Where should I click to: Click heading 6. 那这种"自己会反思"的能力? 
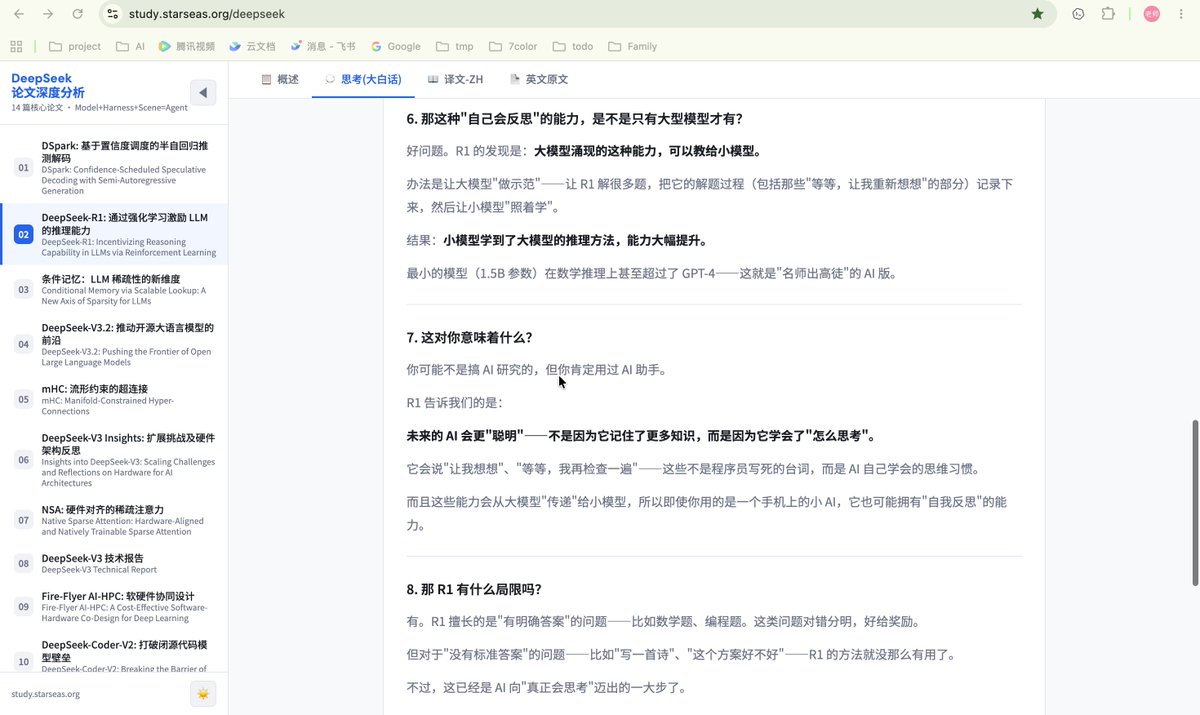574,119
